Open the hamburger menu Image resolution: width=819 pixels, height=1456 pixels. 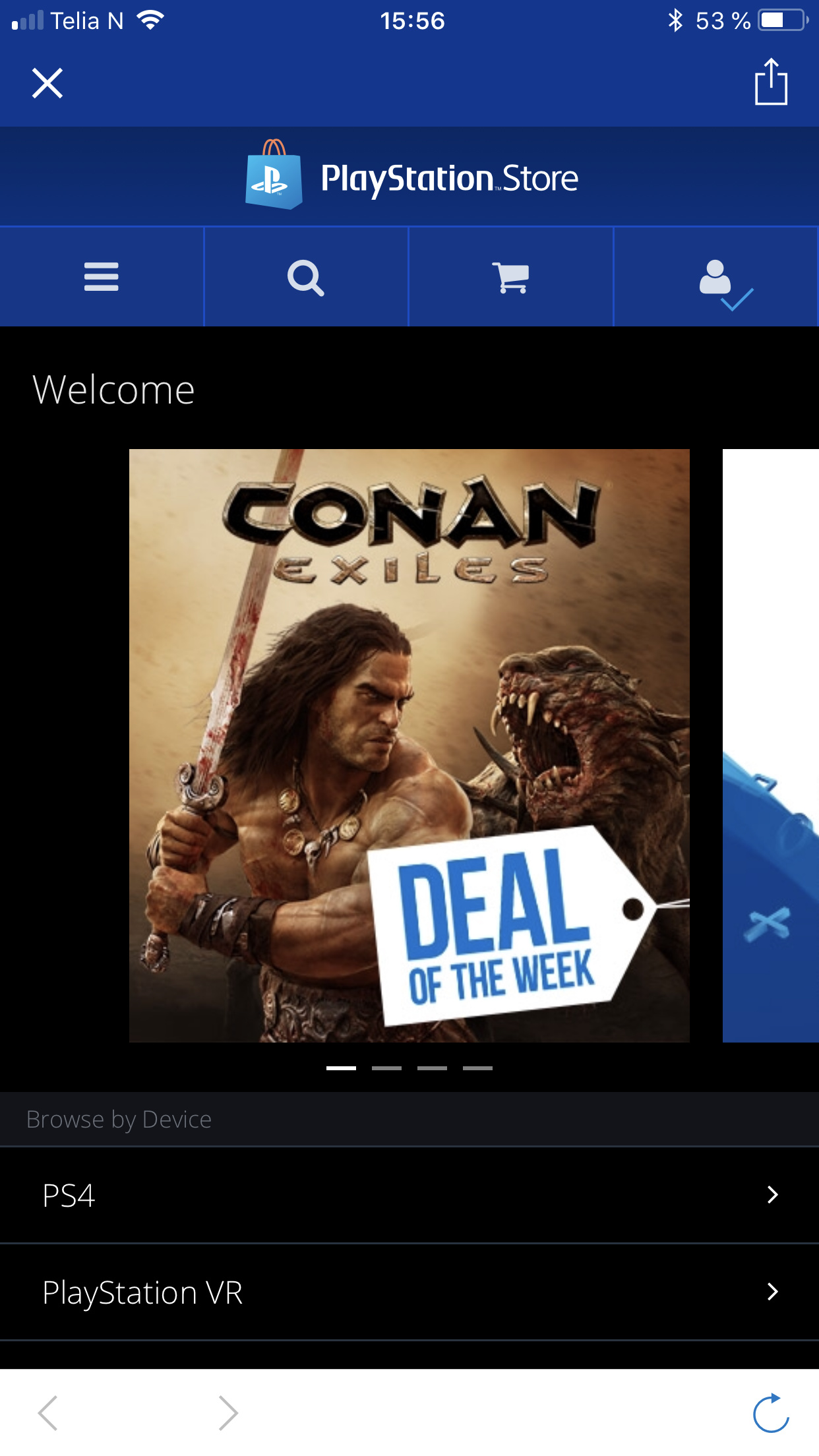coord(102,277)
